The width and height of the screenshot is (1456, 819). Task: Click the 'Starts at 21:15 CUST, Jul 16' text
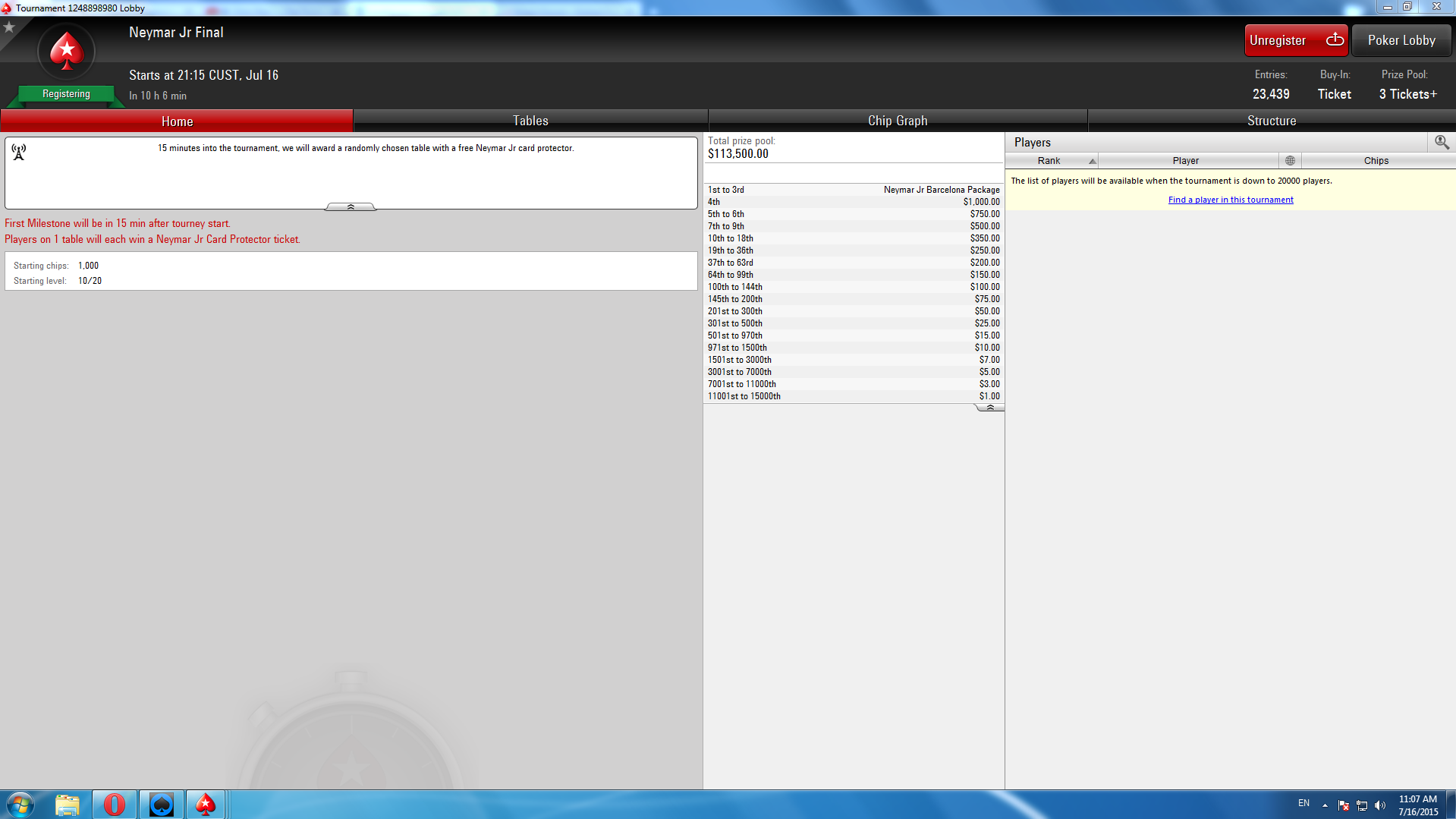[203, 75]
